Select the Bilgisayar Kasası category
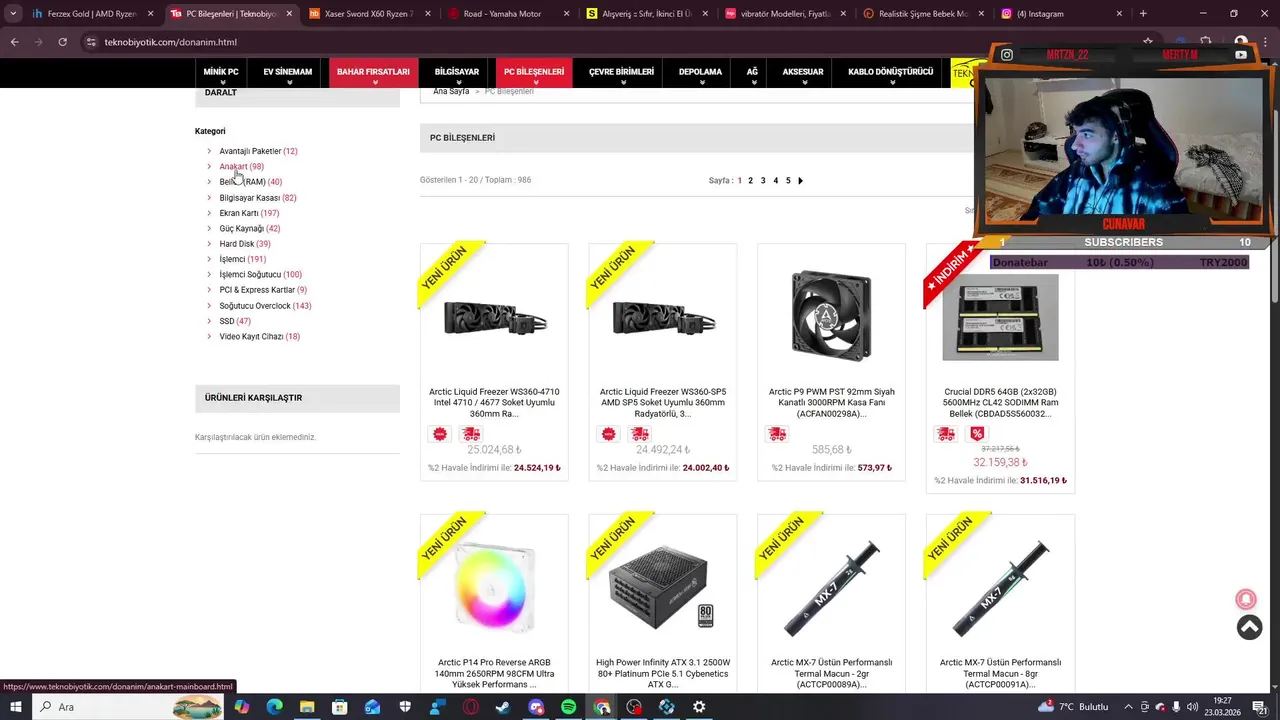Screen dimensions: 1280x720 coord(258,198)
